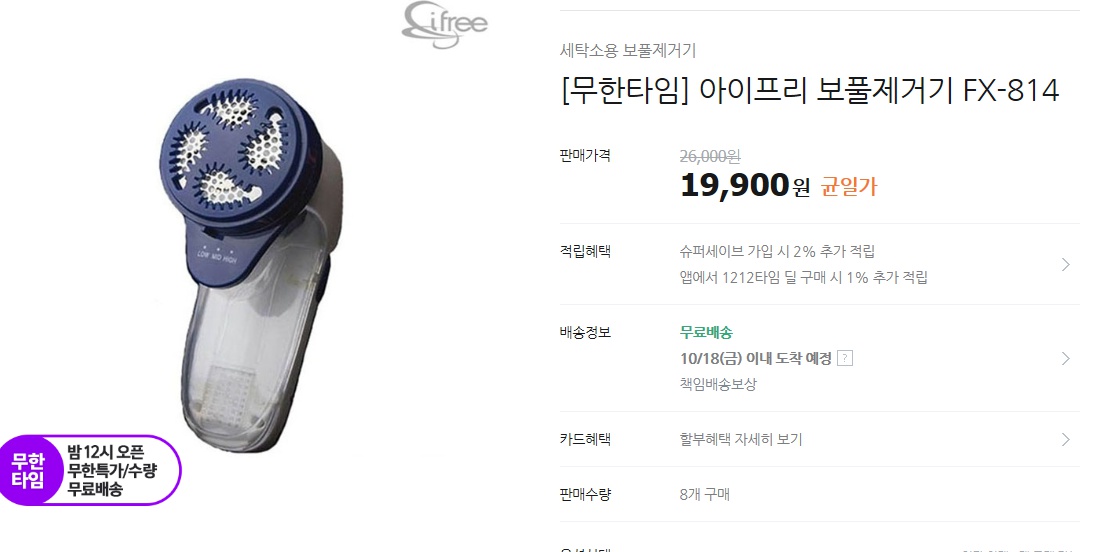
Task: Click 할부혜택 자세히 보기 link
Action: click(x=741, y=440)
